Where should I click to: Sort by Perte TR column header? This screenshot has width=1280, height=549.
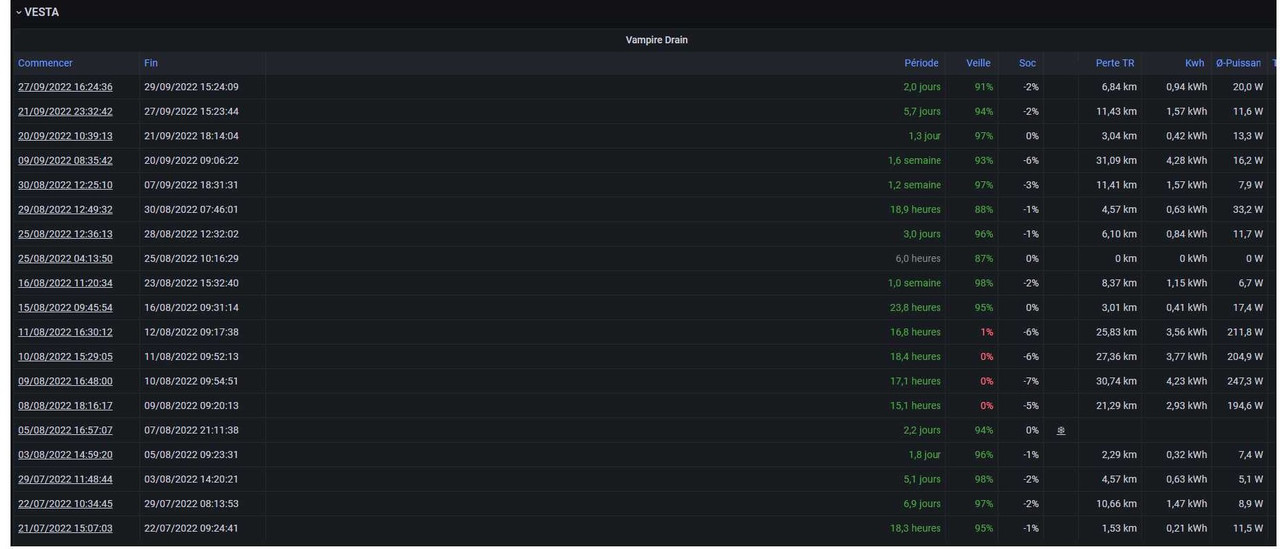pos(1115,63)
